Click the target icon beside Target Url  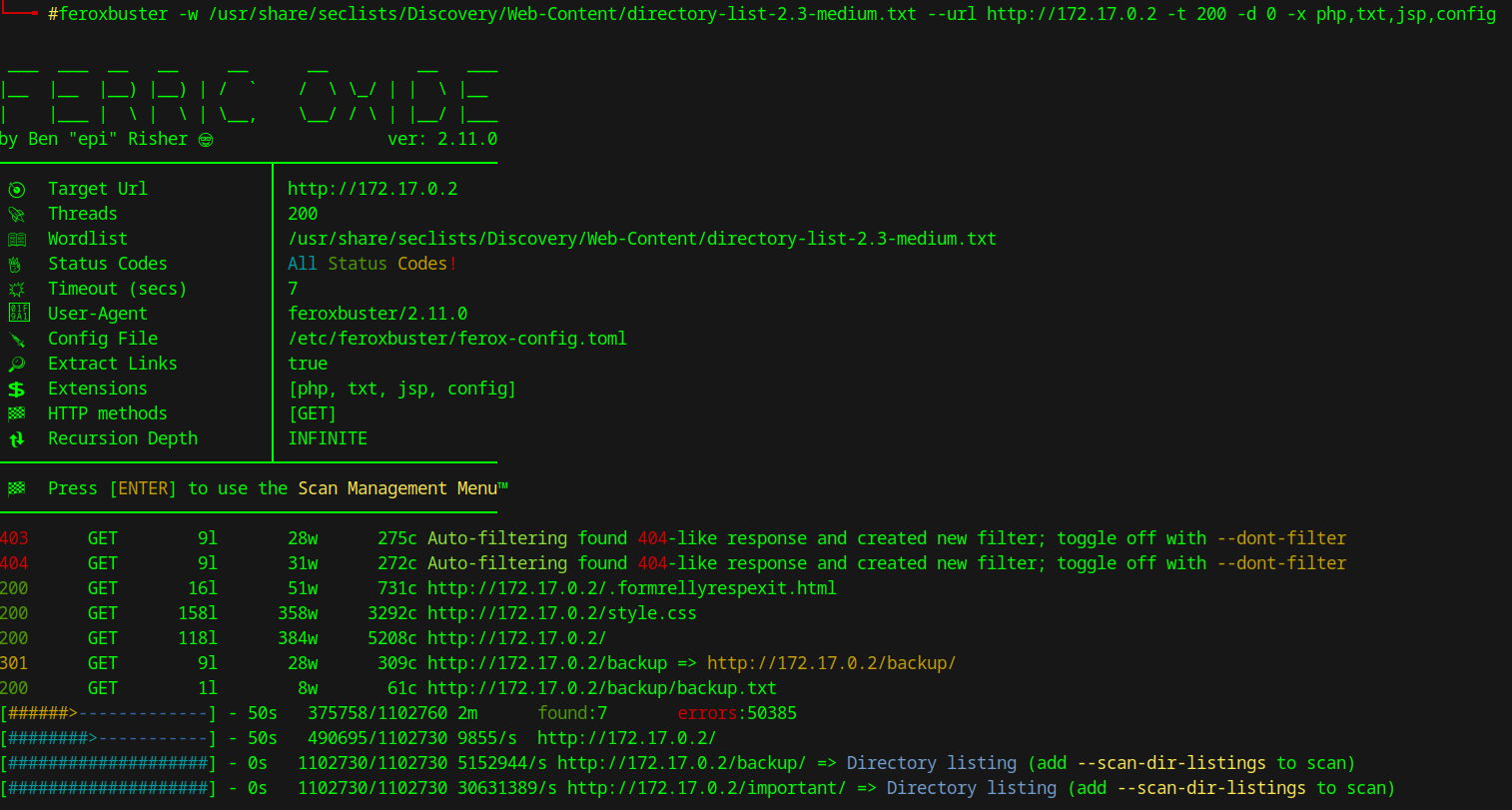tap(17, 190)
